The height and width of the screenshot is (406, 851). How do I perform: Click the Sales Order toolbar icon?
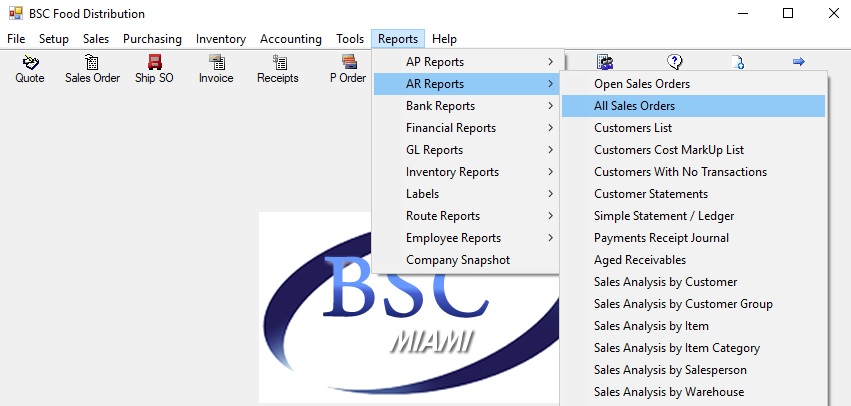point(92,62)
